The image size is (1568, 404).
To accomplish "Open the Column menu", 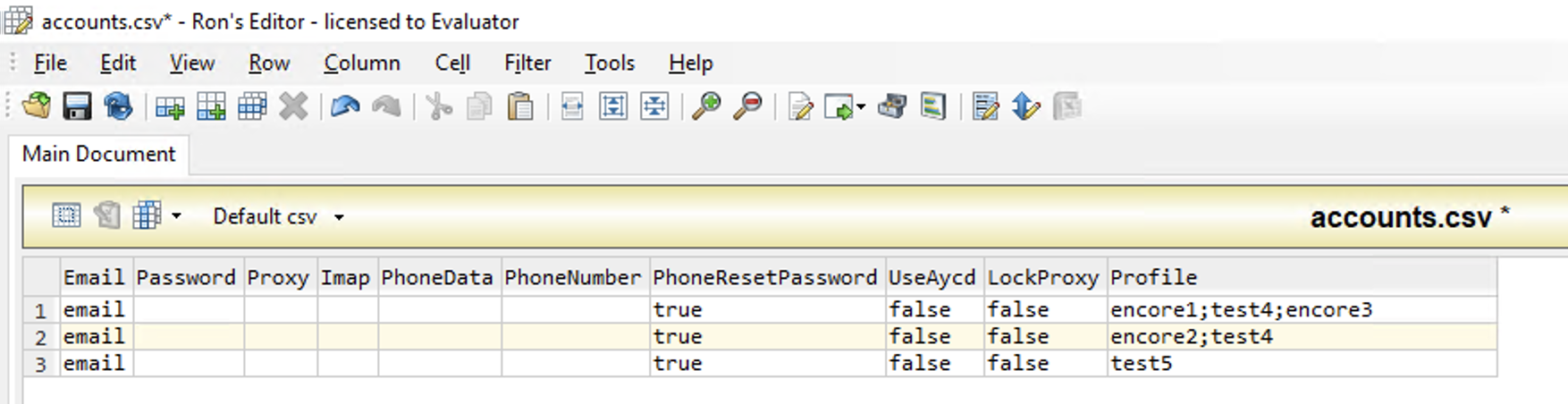I will (361, 63).
